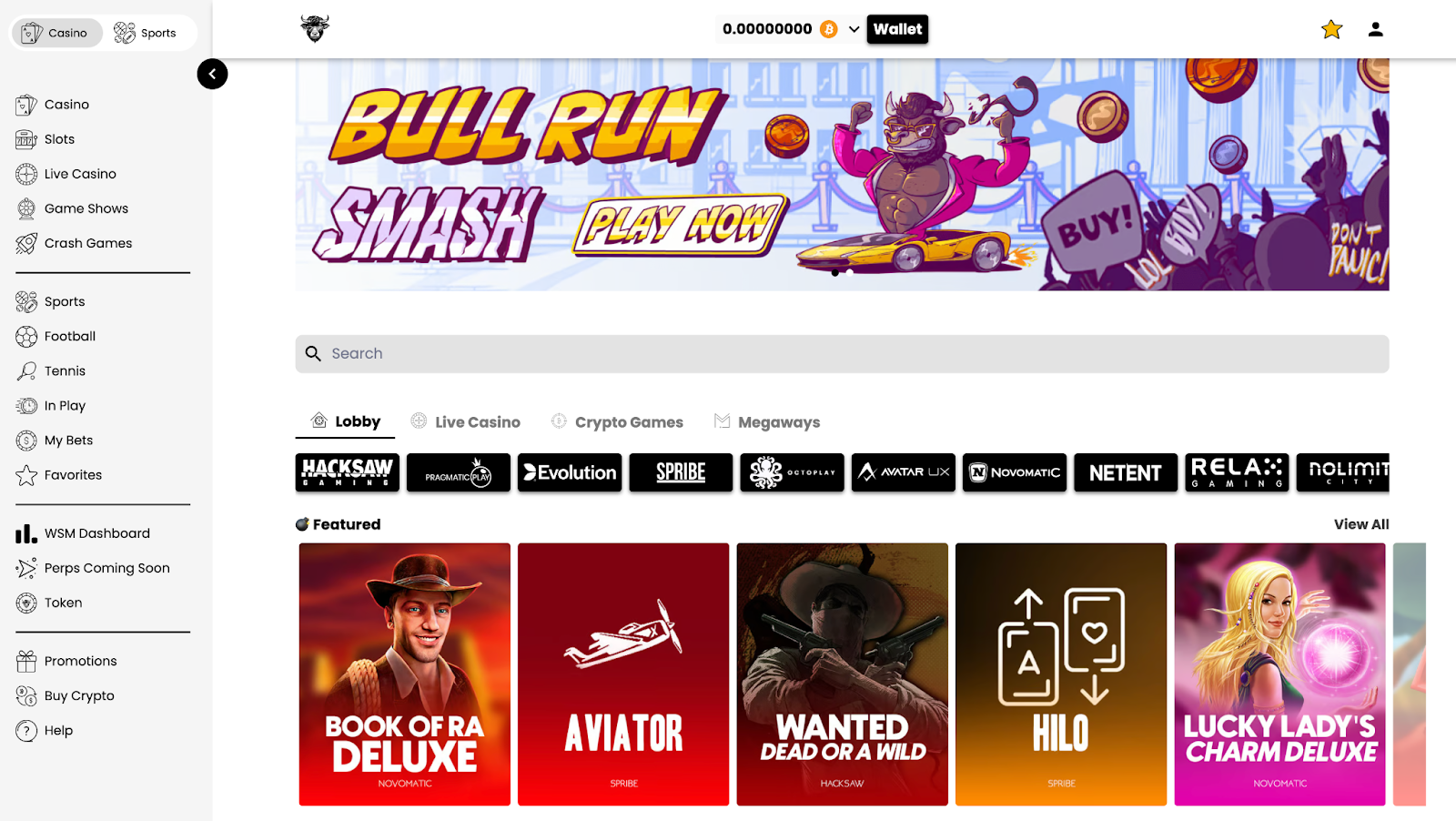Click the bull logo in header
This screenshot has height=821, width=1456.
pos(315,29)
